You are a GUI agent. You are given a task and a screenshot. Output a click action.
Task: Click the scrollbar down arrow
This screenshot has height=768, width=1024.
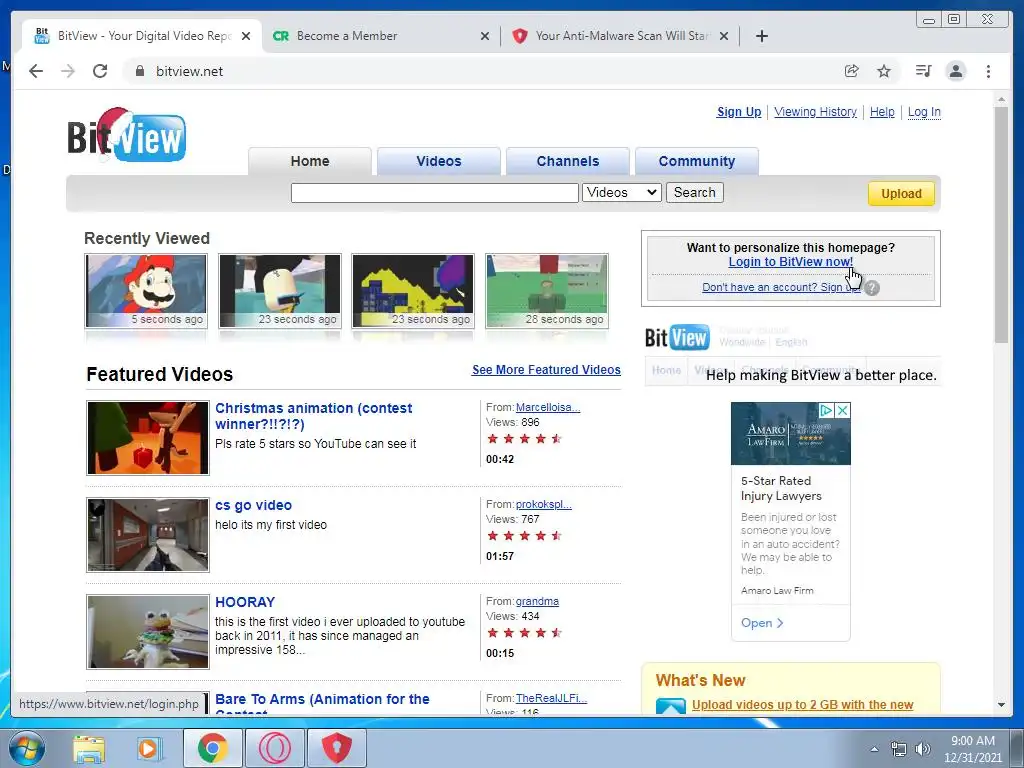tap(1001, 705)
